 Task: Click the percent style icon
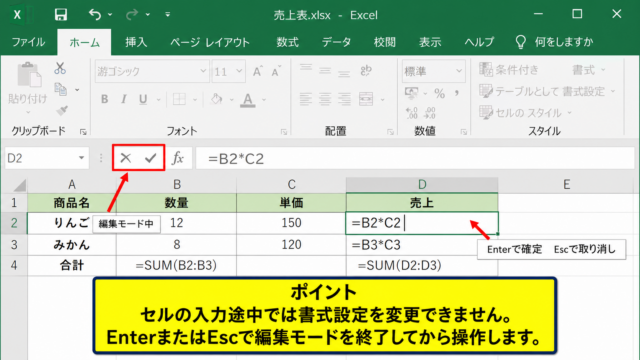[x=440, y=93]
